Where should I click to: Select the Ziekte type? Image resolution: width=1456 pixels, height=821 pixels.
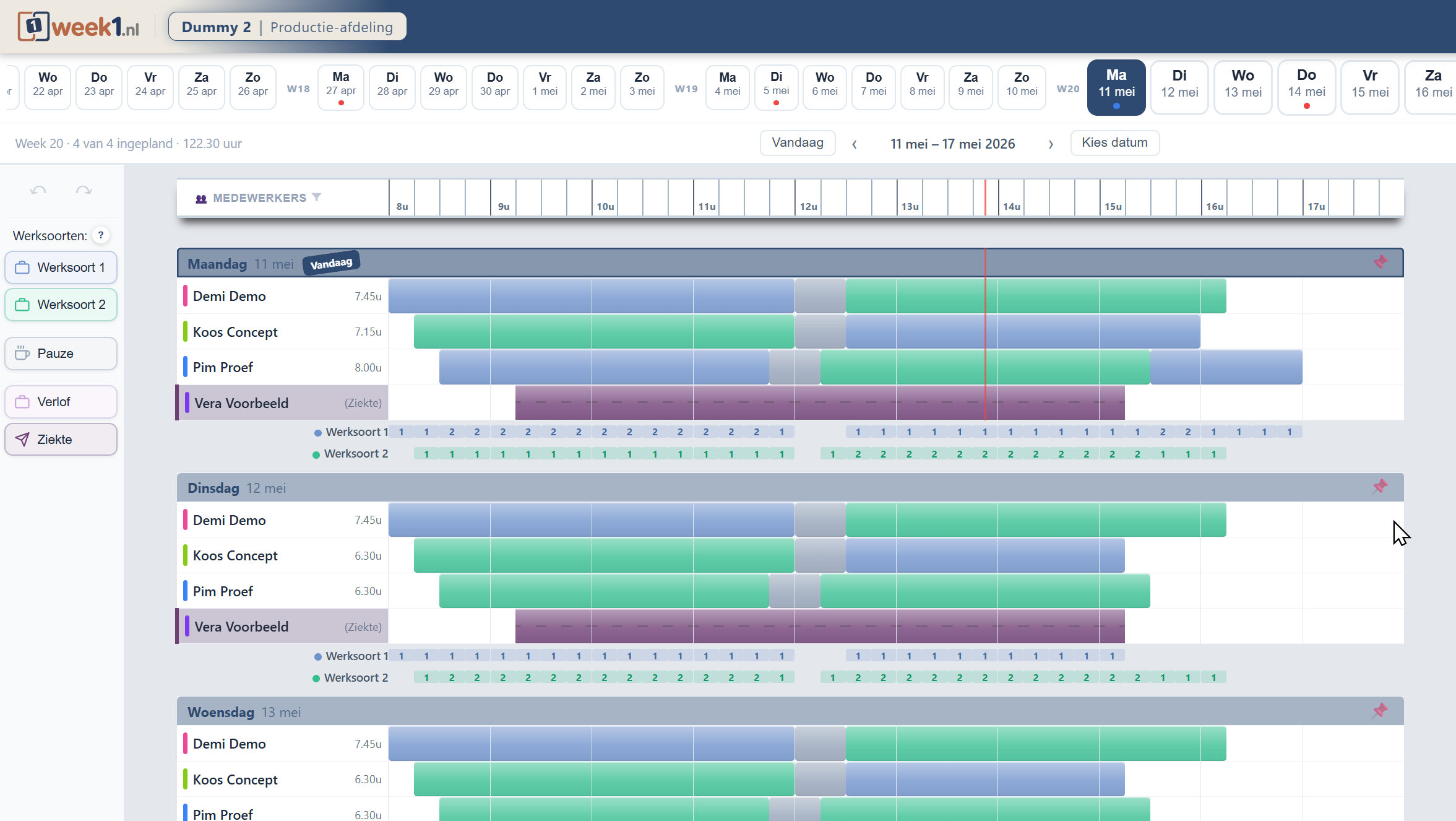pyautogui.click(x=61, y=440)
